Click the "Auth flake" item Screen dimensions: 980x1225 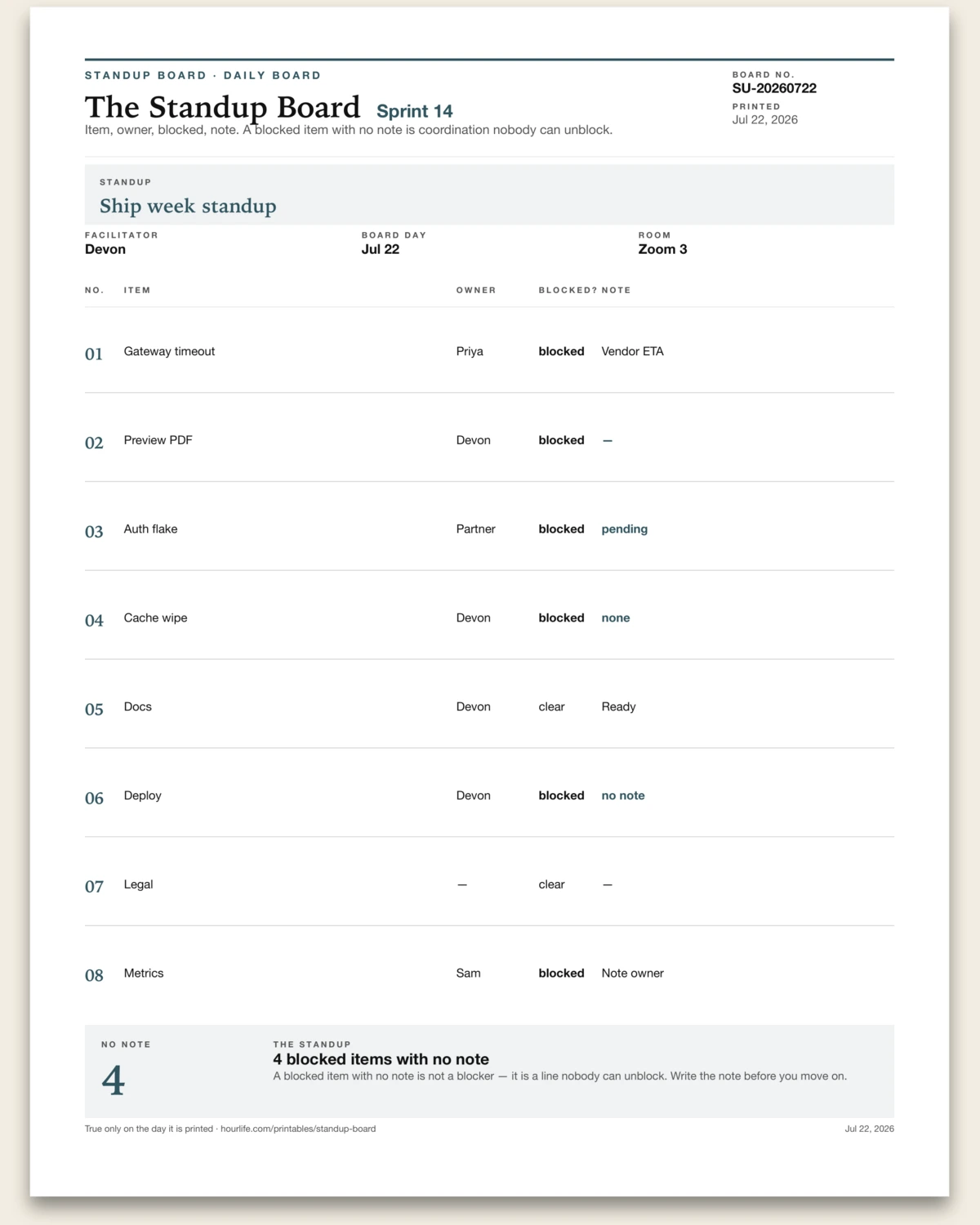point(151,529)
